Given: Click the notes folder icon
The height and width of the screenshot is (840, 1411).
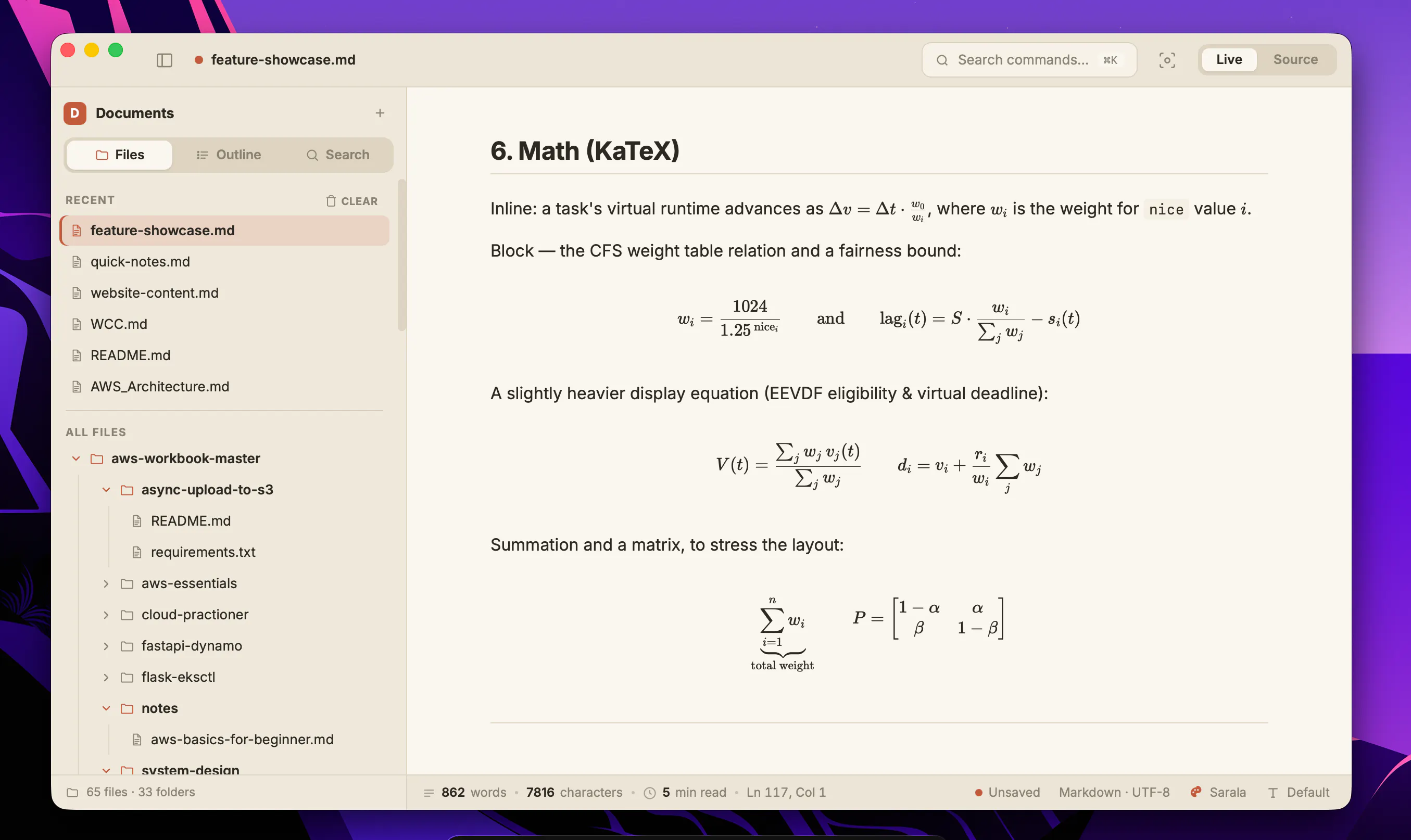Looking at the screenshot, I should pos(128,708).
